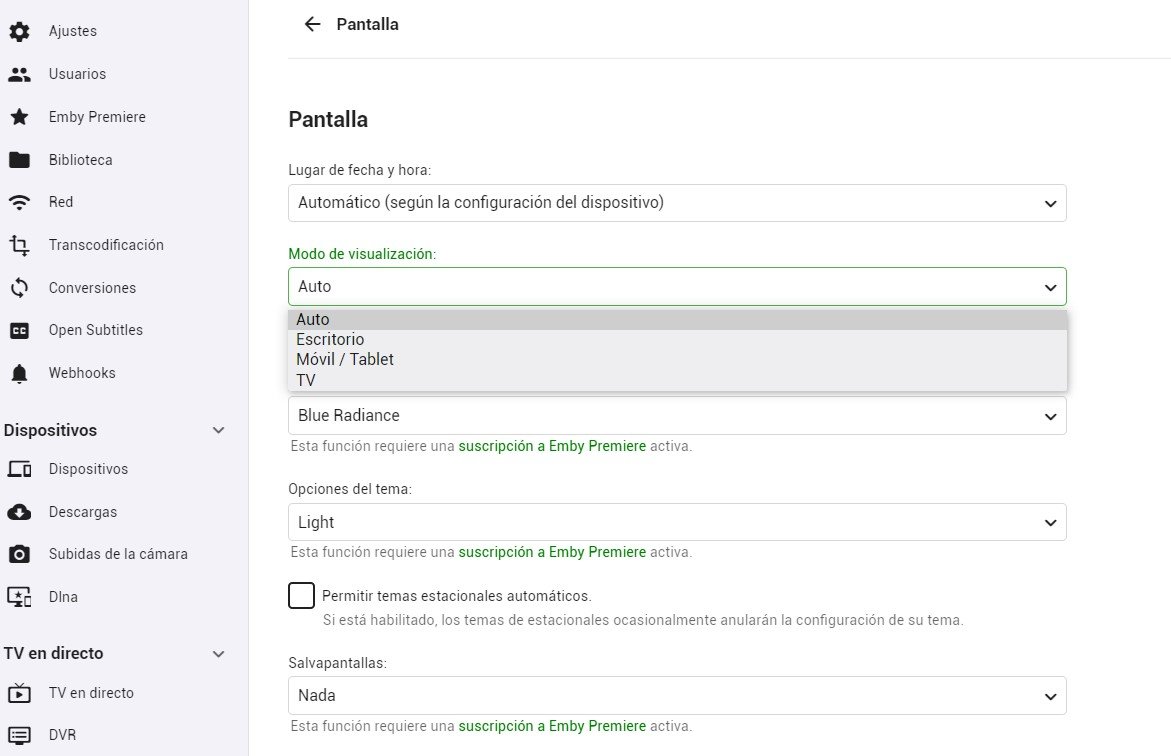Open the Lugar de fecha y hora dropdown
This screenshot has height=756, width=1171.
(x=677, y=203)
